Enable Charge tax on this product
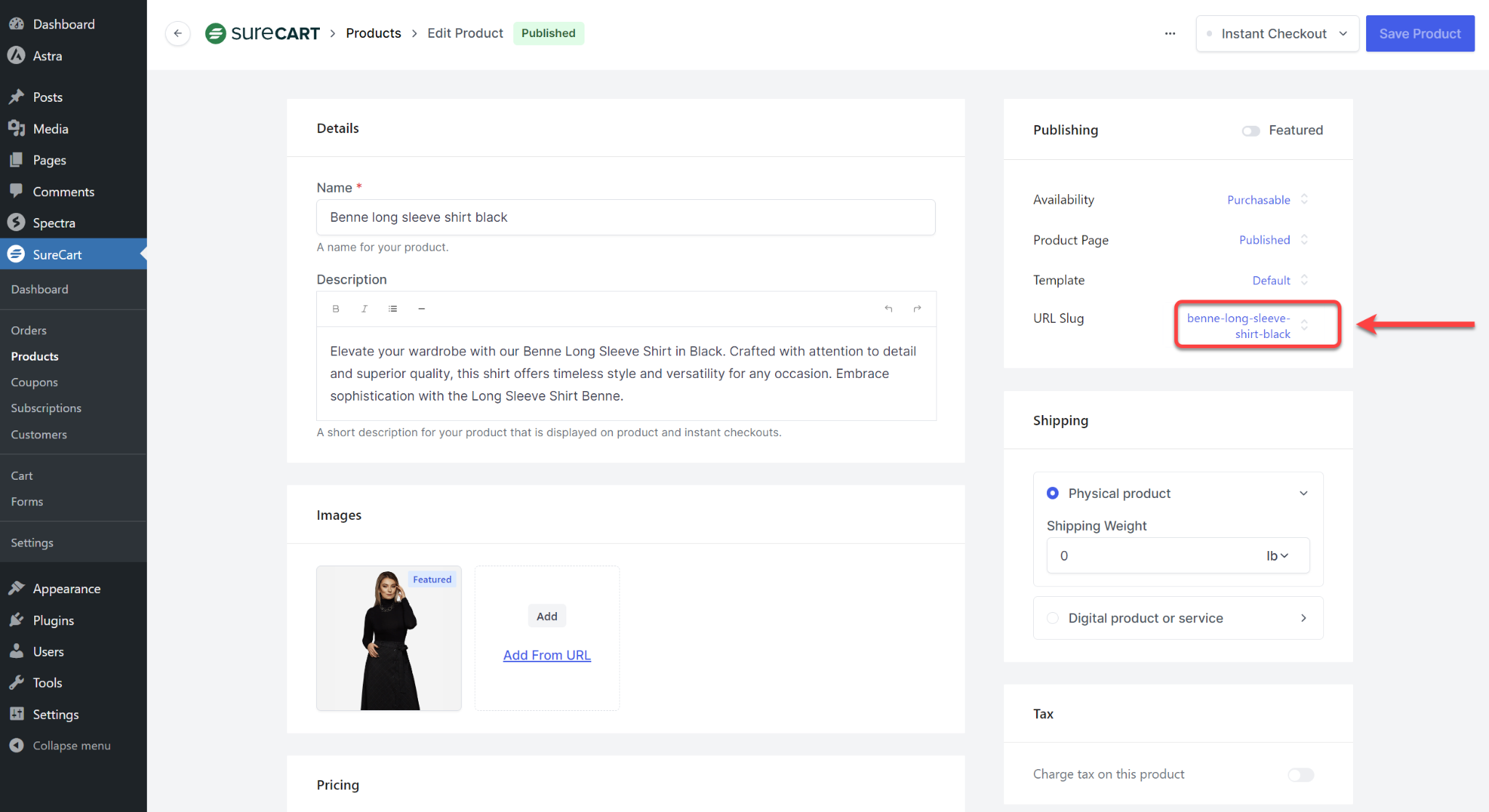Viewport: 1489px width, 812px height. (1301, 775)
